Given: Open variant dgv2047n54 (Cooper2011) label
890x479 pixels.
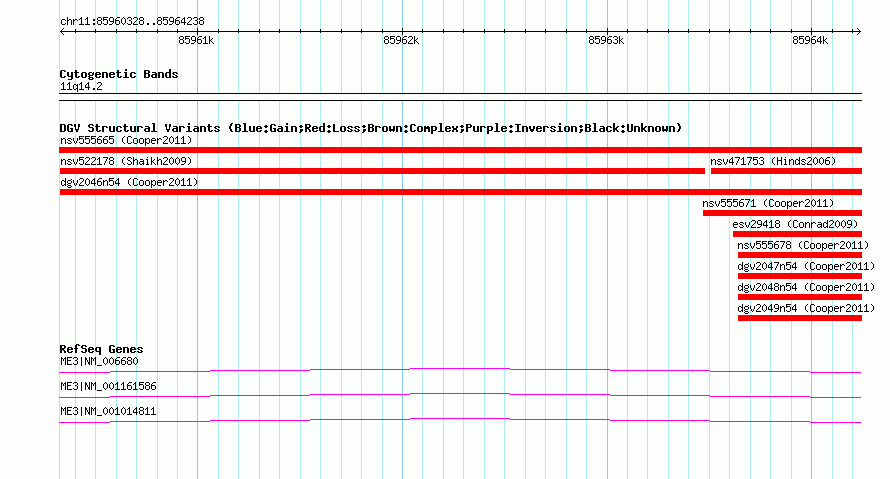Looking at the screenshot, I should click(806, 266).
